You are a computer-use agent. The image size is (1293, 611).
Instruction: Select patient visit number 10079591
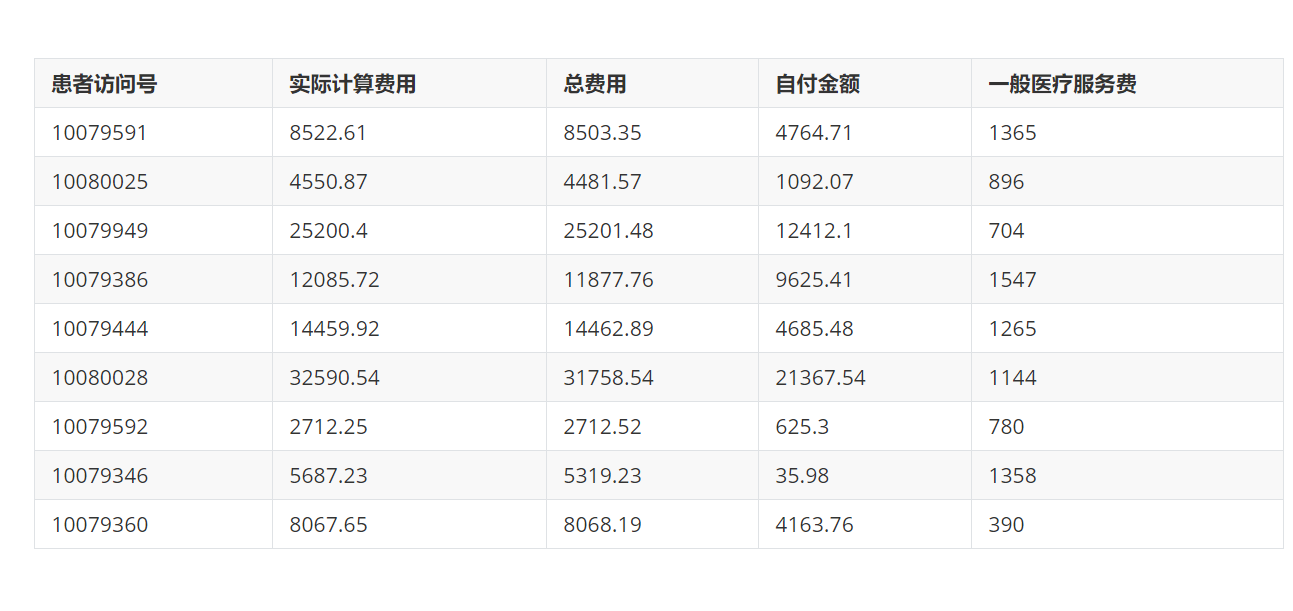pos(100,133)
